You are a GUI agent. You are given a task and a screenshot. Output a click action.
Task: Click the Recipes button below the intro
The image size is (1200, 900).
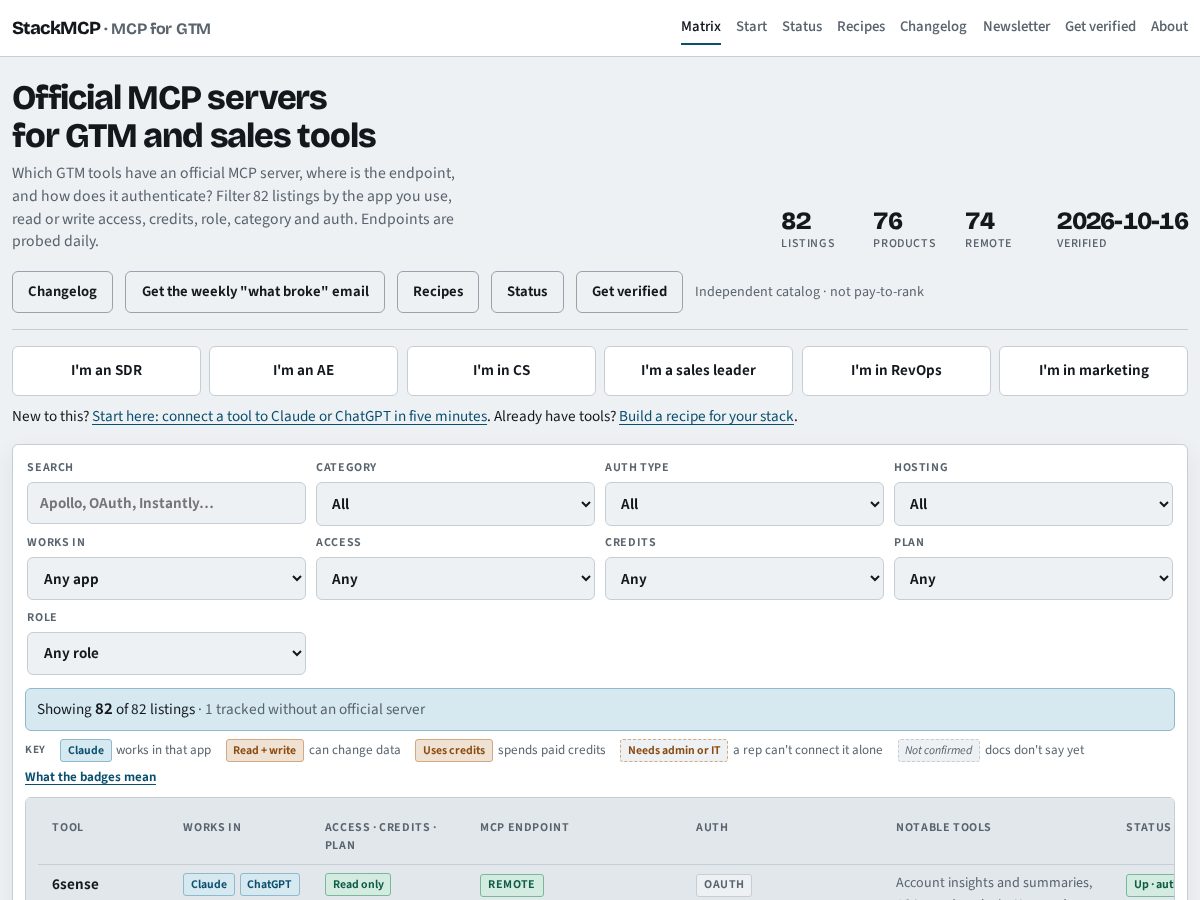tap(438, 292)
